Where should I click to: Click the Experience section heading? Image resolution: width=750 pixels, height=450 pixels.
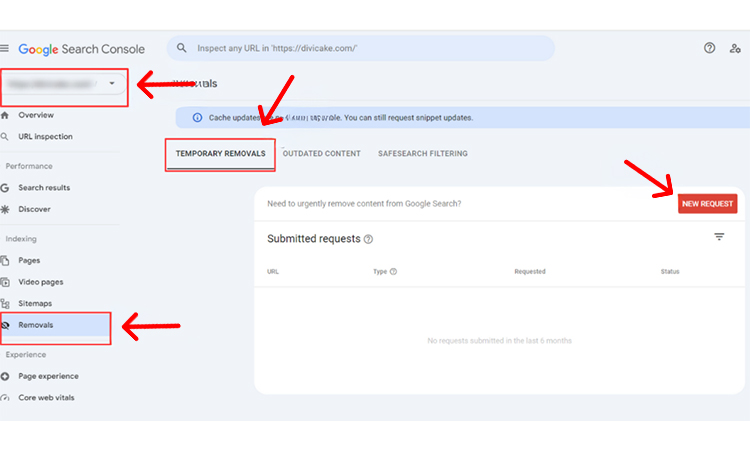pyautogui.click(x=26, y=355)
